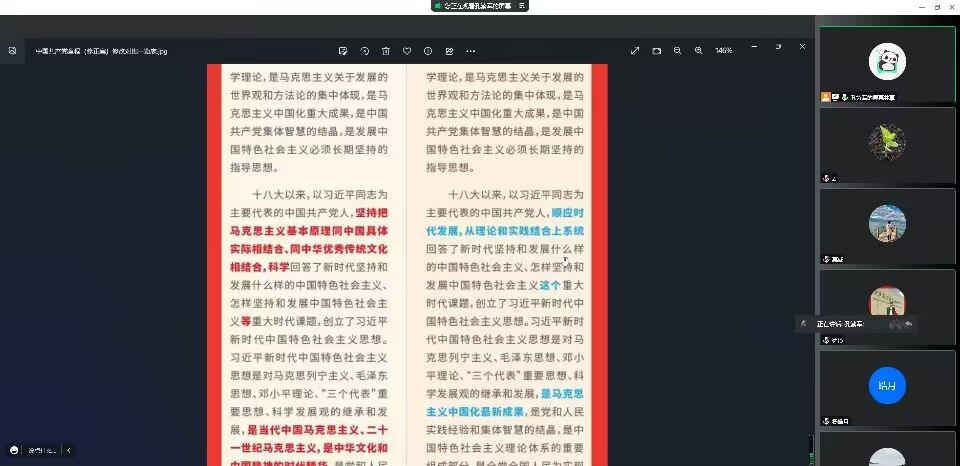Delete the image with the trash icon
The height and width of the screenshot is (466, 960).
(x=385, y=51)
